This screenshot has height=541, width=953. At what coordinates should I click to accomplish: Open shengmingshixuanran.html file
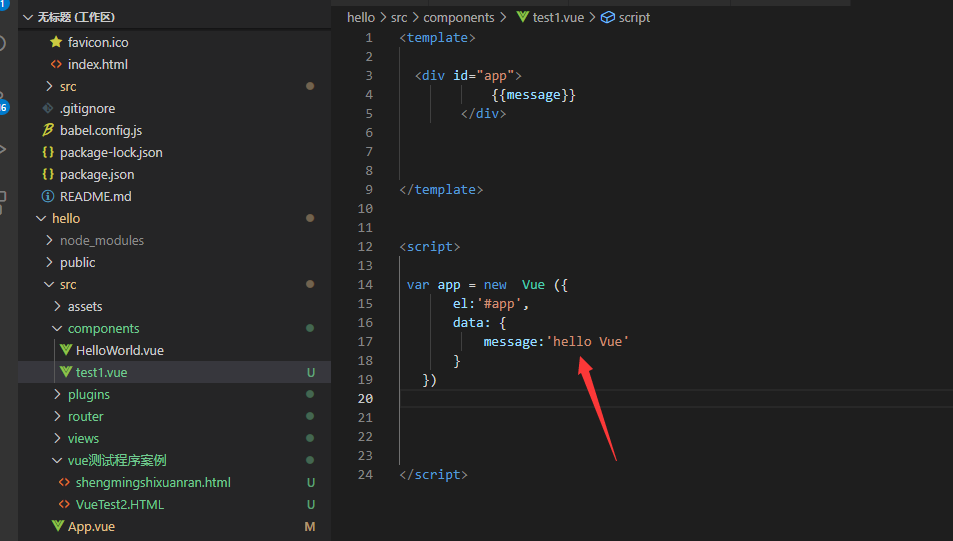tap(153, 483)
